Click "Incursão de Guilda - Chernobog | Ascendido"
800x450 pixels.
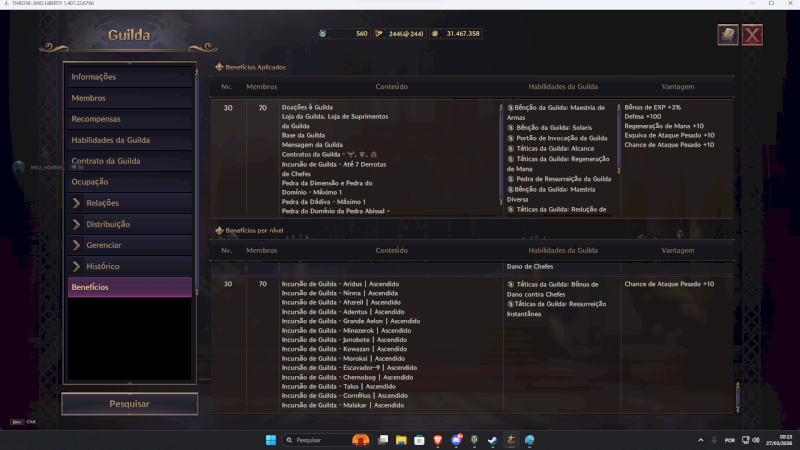347,377
